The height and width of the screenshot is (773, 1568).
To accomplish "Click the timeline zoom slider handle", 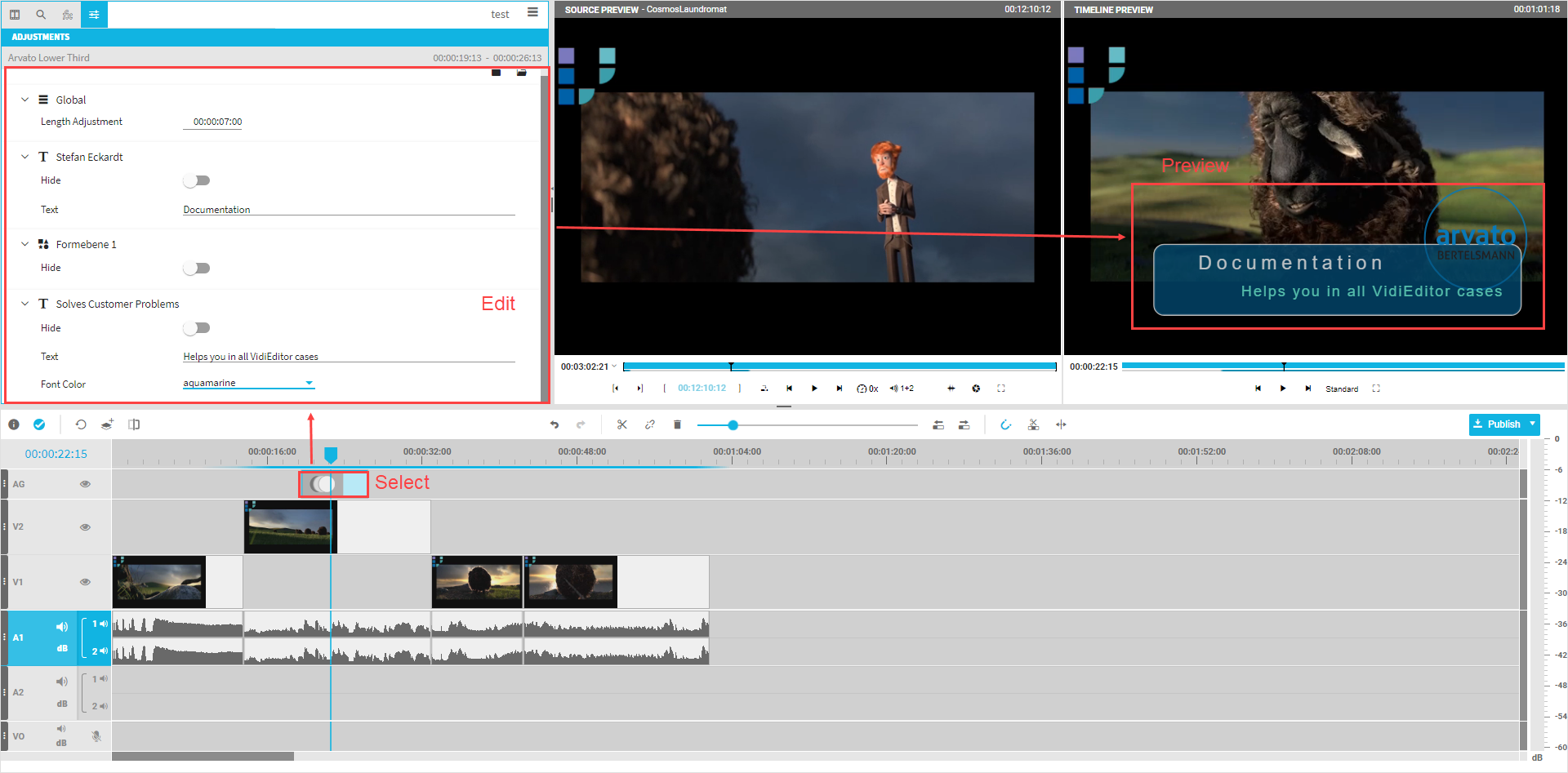I will [x=733, y=425].
